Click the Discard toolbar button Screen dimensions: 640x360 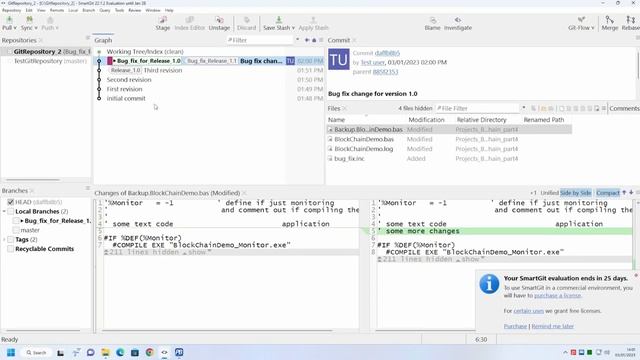click(246, 23)
